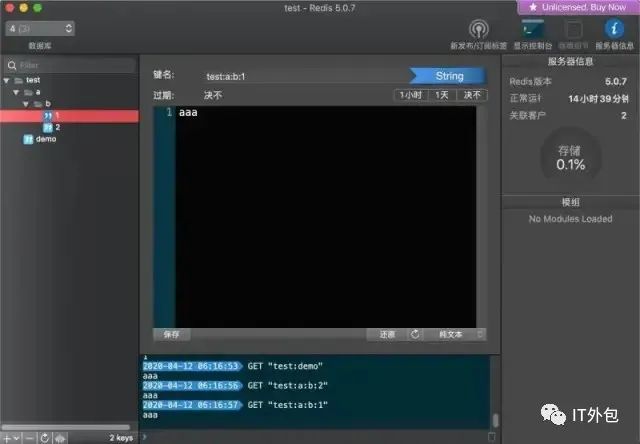Click the string icon beside key 2
The image size is (640, 444).
[x=48, y=128]
